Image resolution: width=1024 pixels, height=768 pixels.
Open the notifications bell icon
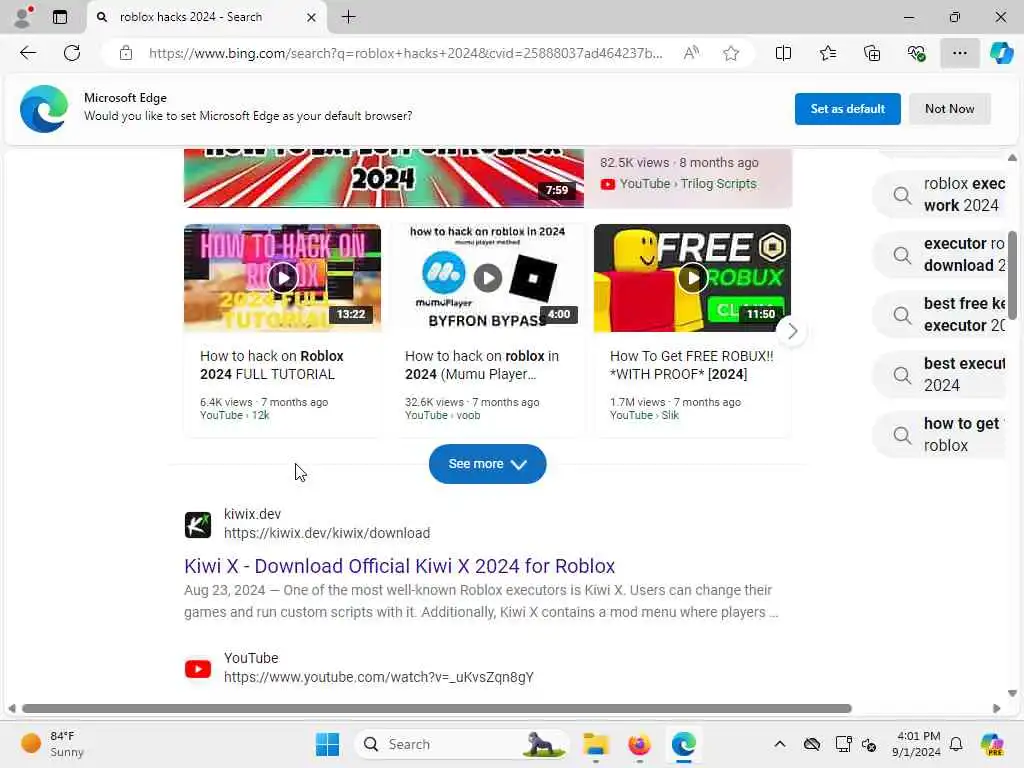click(956, 744)
